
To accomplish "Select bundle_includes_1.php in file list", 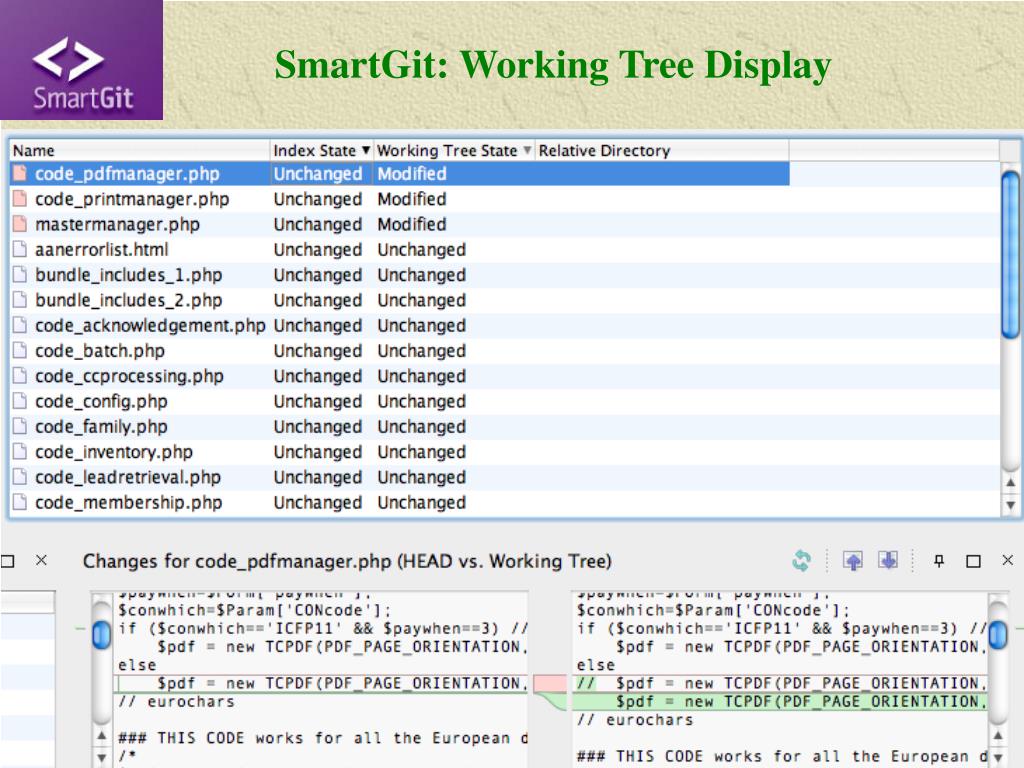I will (x=129, y=275).
